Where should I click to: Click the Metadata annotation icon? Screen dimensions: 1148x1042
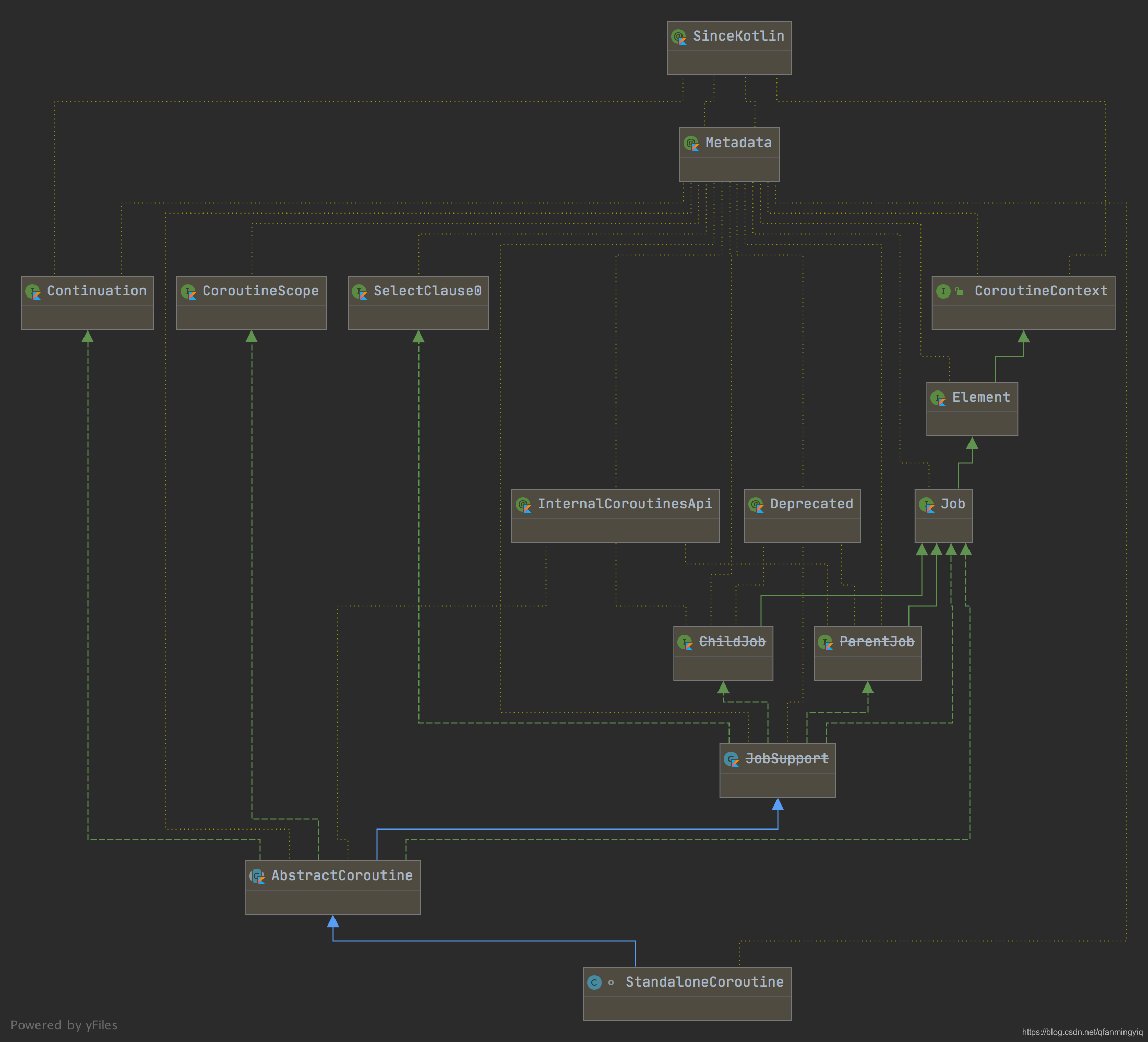691,144
